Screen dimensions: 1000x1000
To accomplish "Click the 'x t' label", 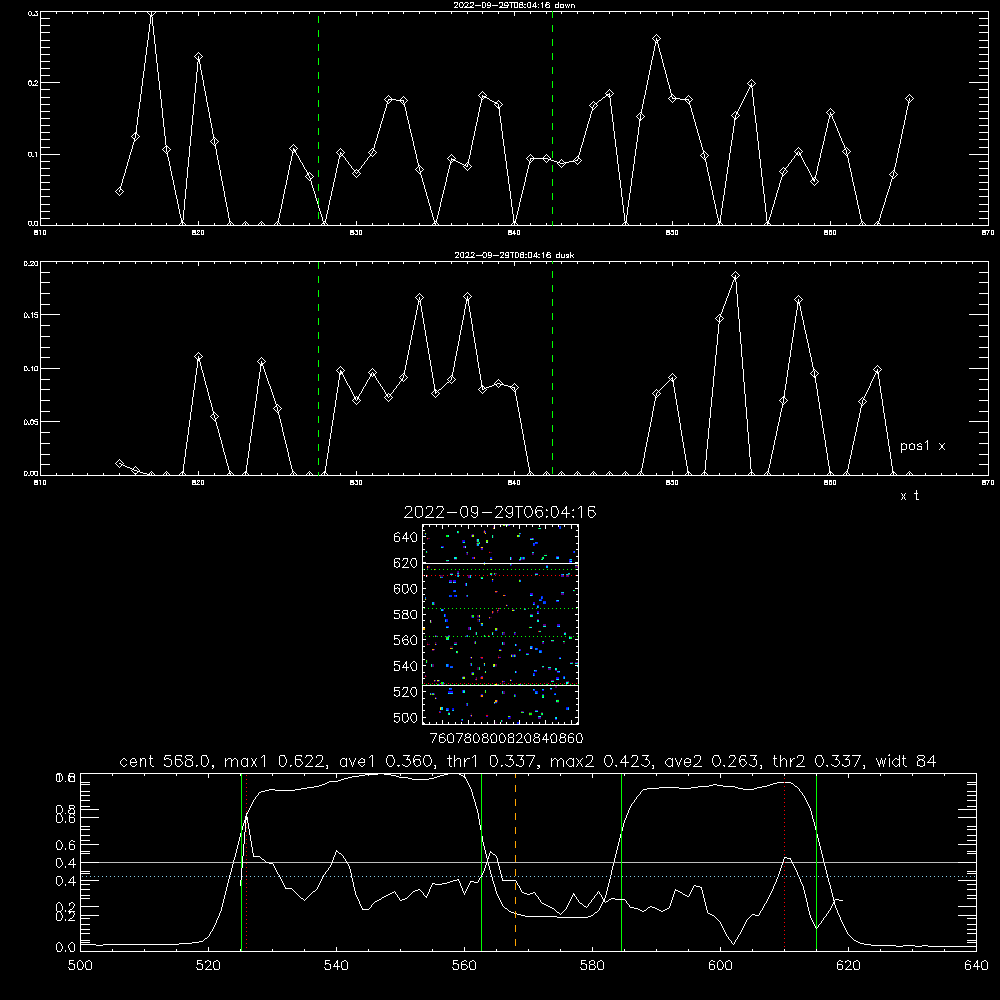I will pyautogui.click(x=909, y=496).
